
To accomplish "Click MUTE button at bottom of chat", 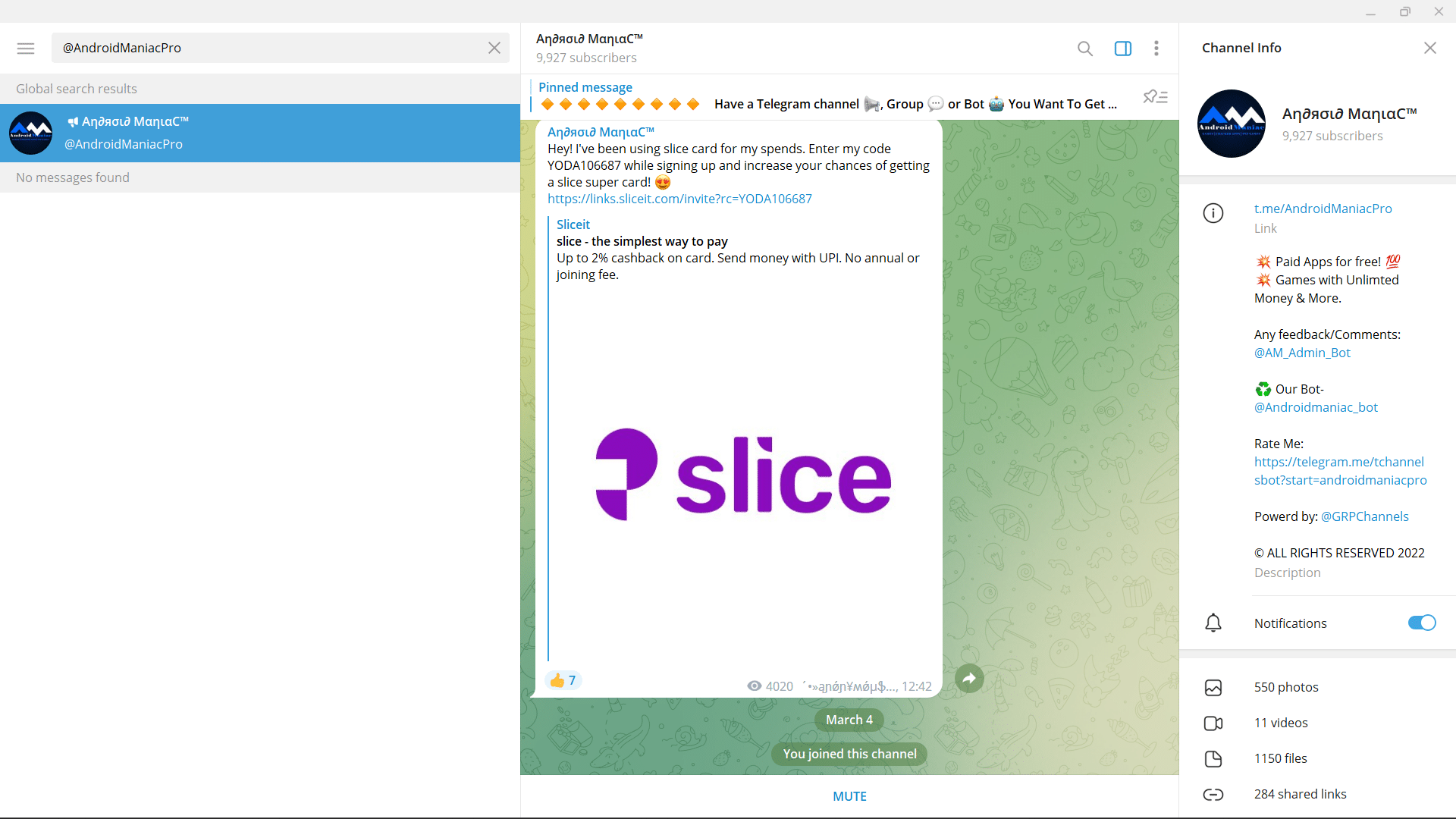I will click(x=848, y=796).
